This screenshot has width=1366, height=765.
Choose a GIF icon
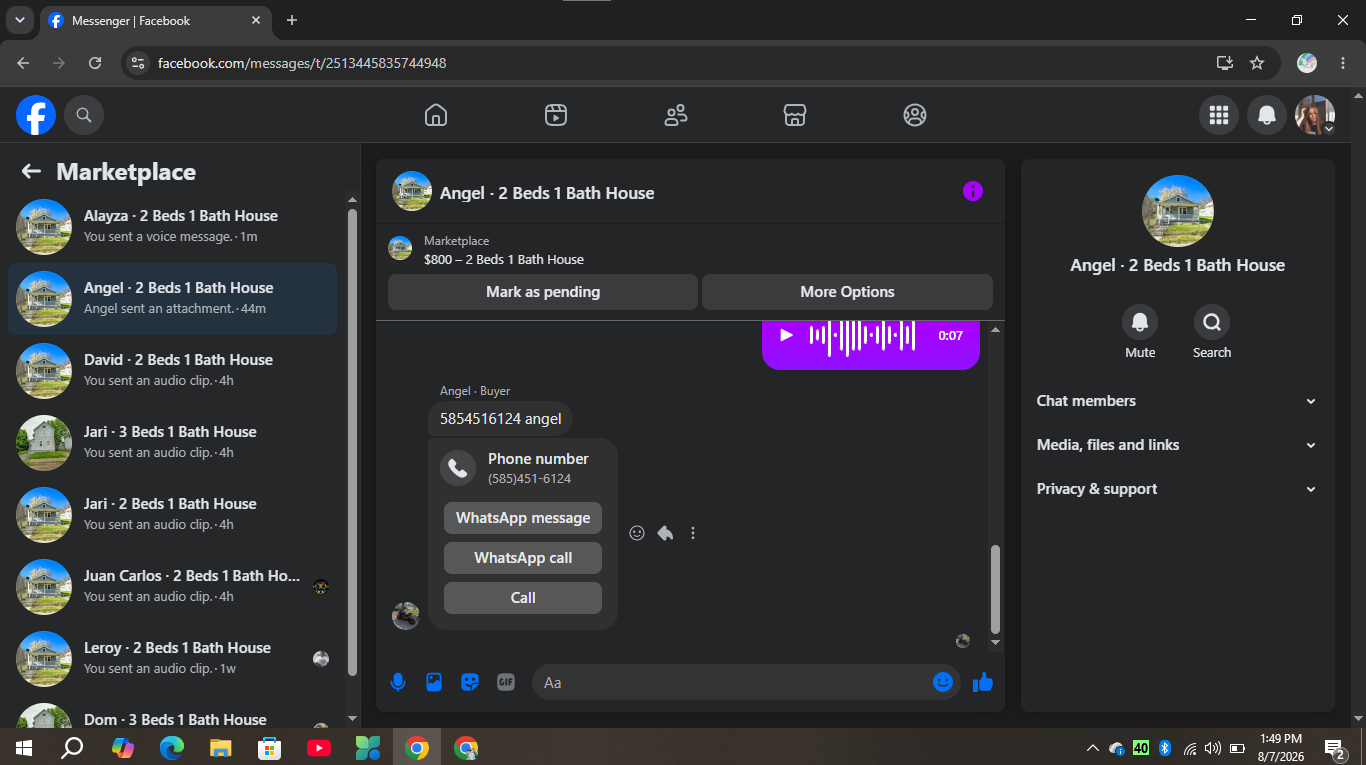[x=506, y=682]
